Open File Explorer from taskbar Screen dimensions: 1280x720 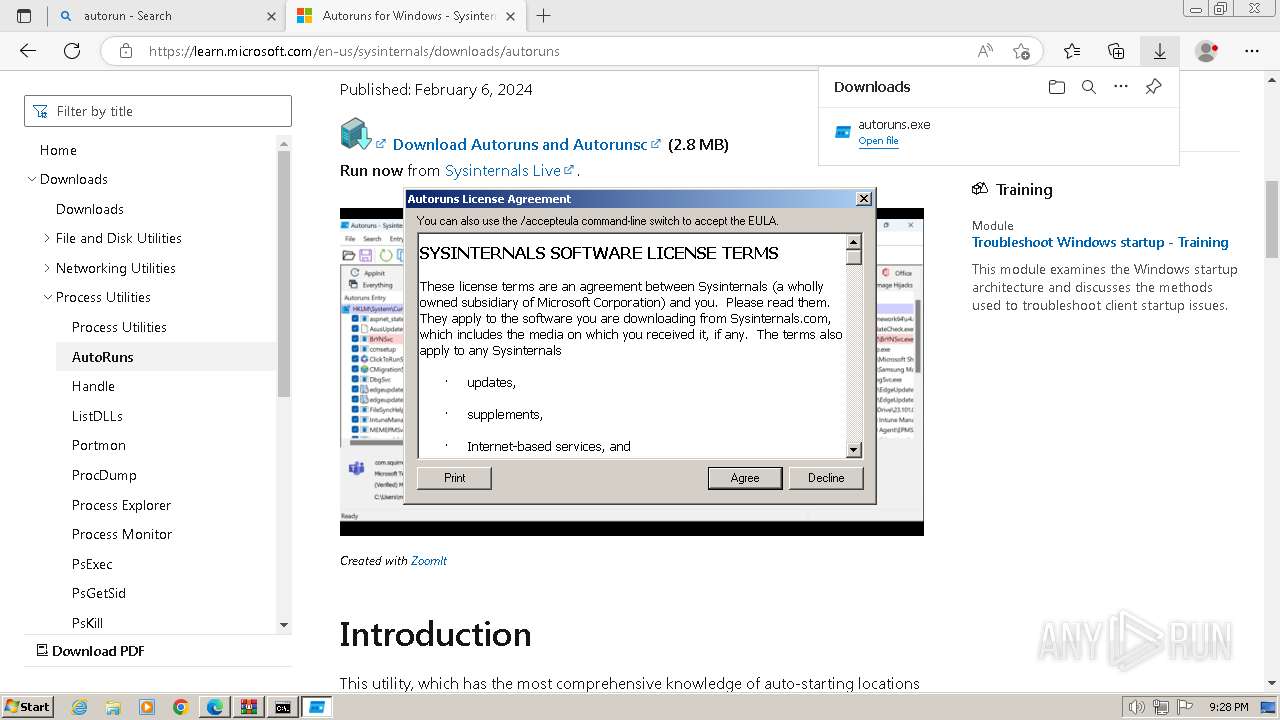point(113,707)
